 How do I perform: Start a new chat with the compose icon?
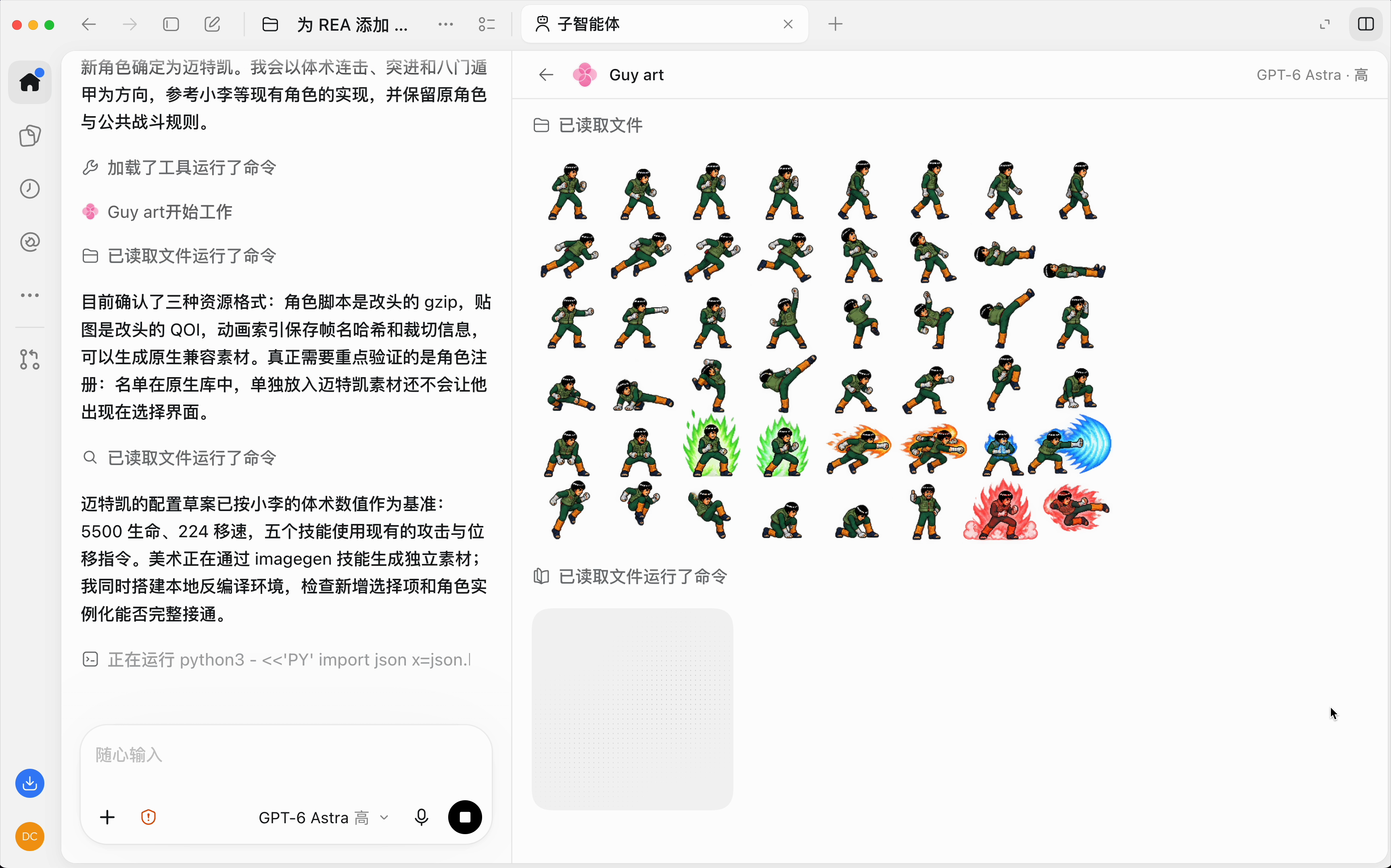[213, 24]
